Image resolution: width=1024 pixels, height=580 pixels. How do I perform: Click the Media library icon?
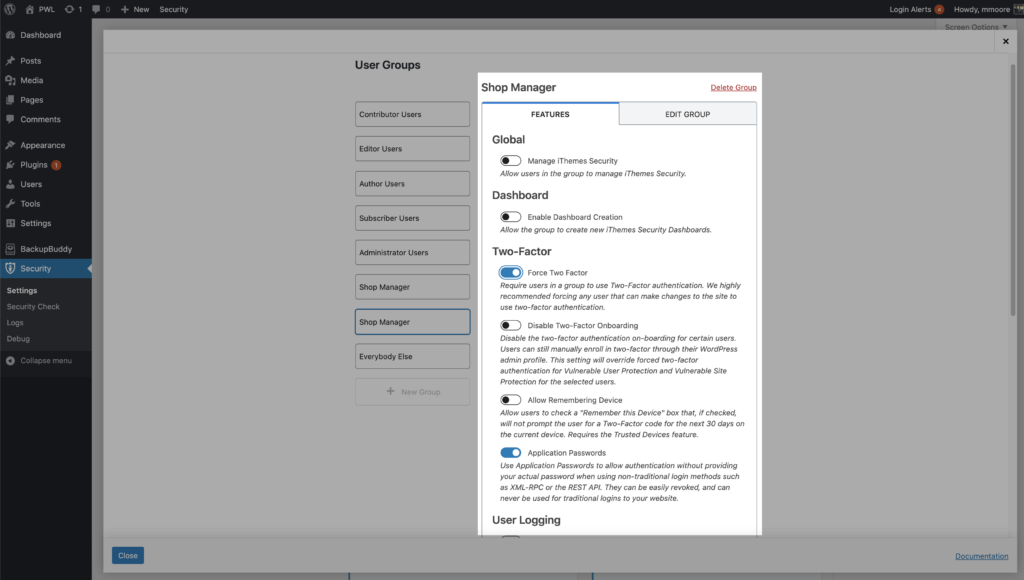click(x=10, y=80)
